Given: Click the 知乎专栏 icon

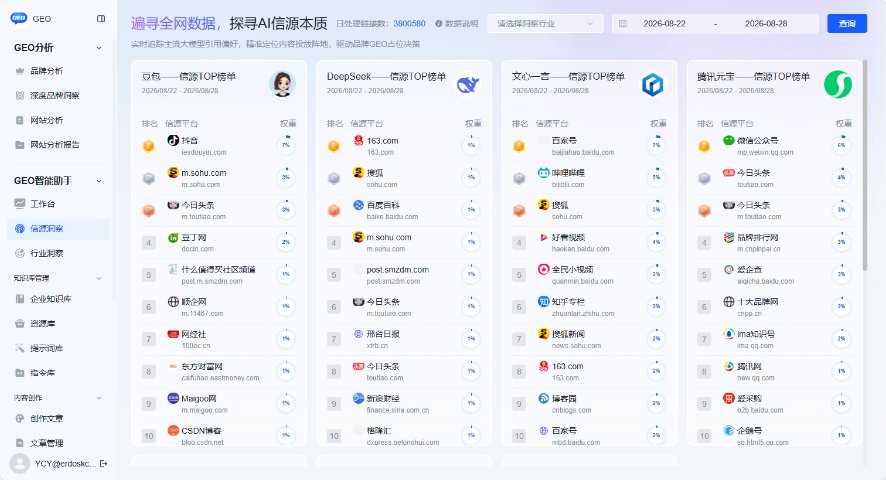Looking at the screenshot, I should 544,302.
